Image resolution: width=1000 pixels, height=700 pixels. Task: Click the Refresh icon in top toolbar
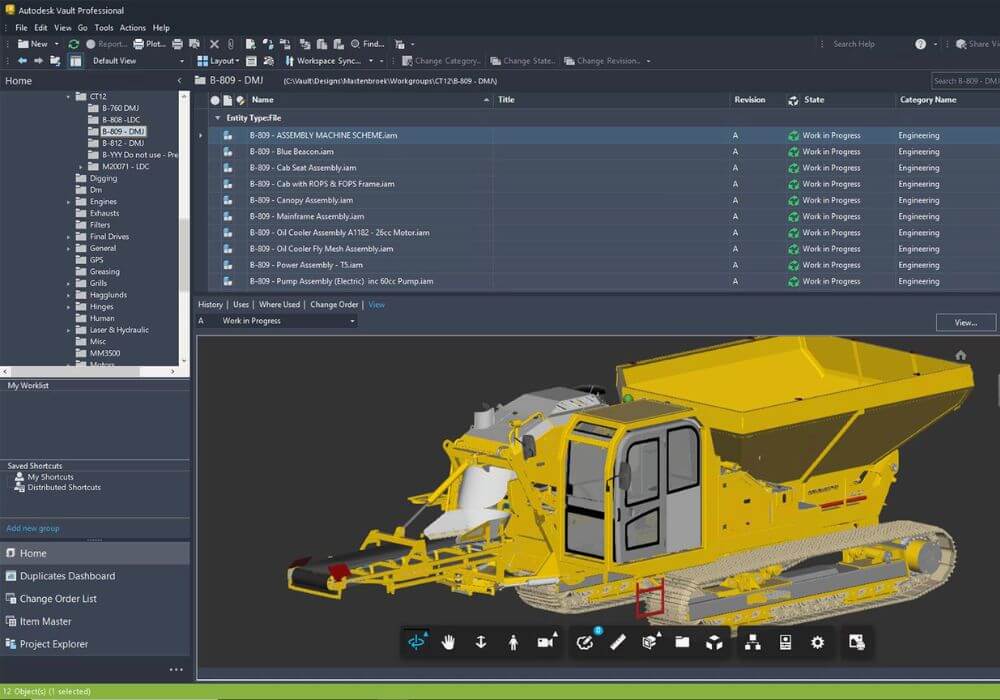click(74, 44)
